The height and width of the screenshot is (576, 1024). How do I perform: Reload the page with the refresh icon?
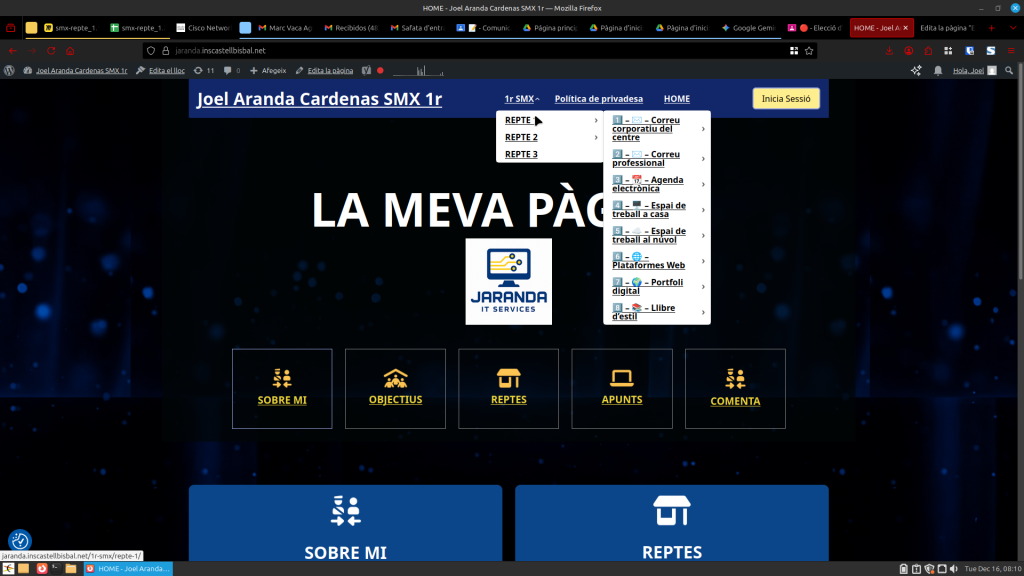click(51, 50)
